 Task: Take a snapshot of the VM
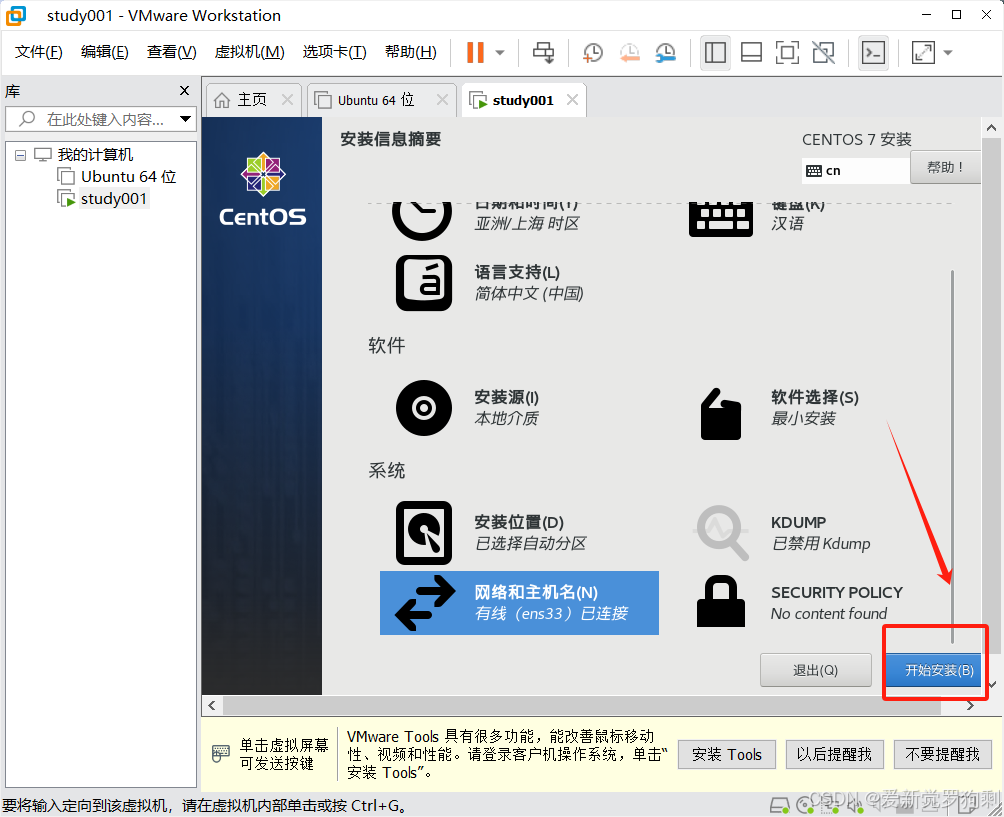point(593,53)
